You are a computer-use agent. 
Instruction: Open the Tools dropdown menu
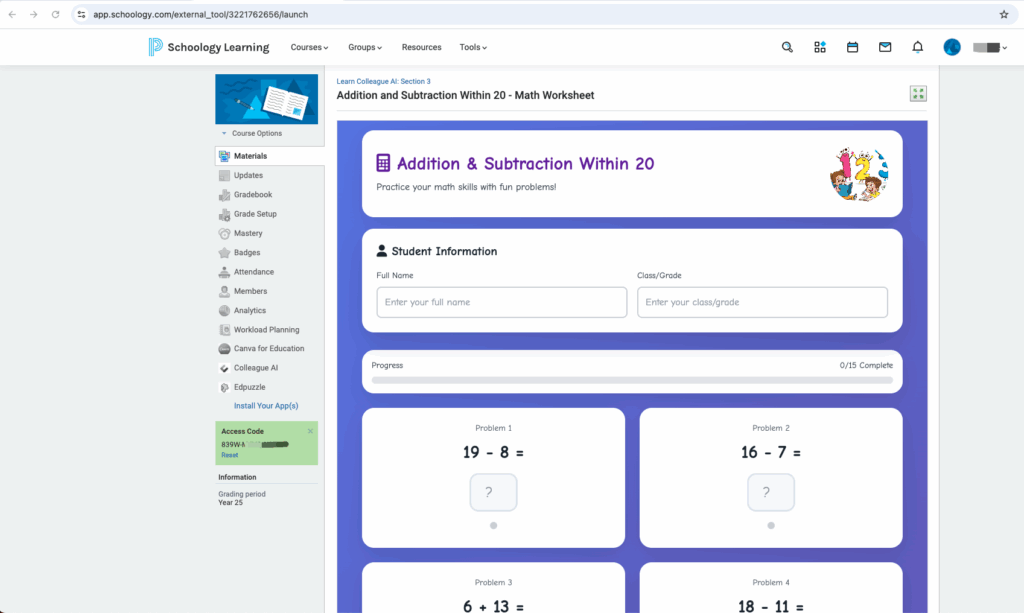473,47
